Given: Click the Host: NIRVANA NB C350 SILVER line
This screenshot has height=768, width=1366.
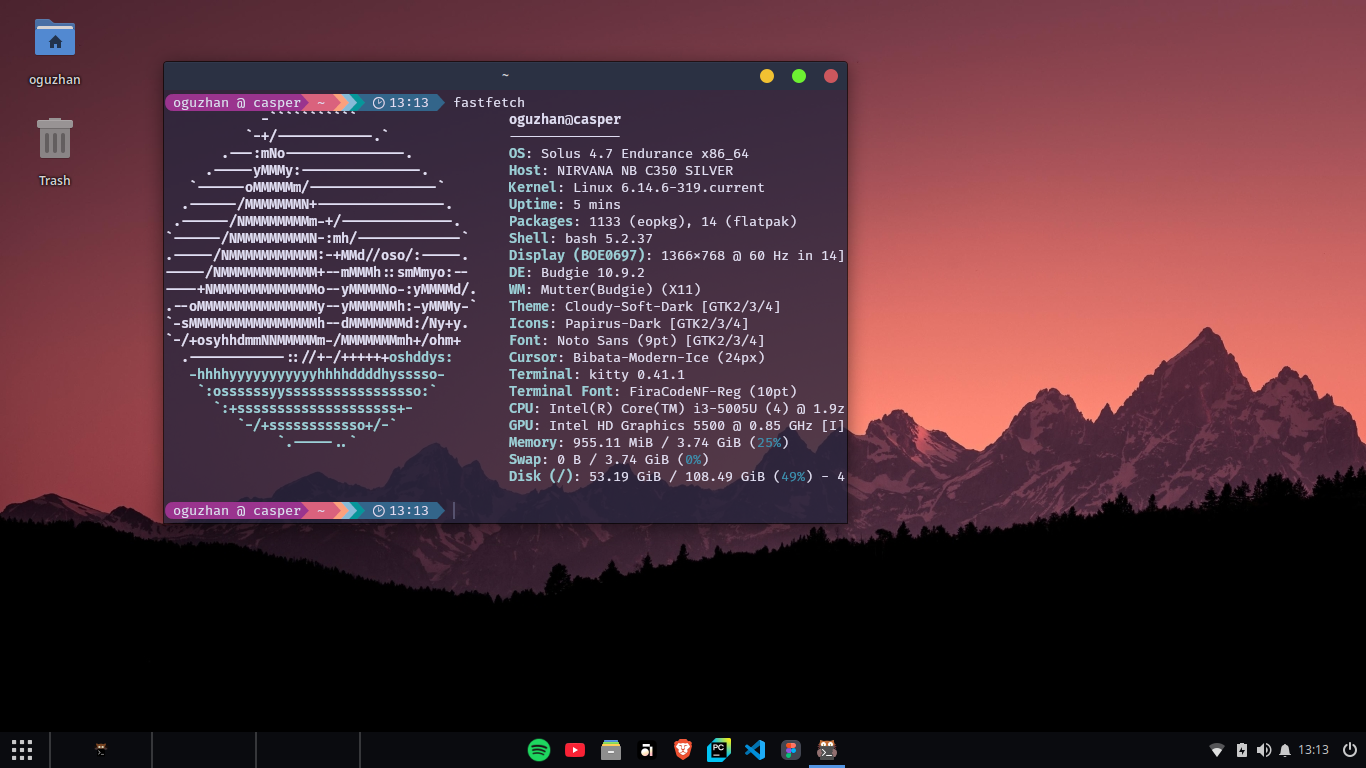Looking at the screenshot, I should point(620,171).
